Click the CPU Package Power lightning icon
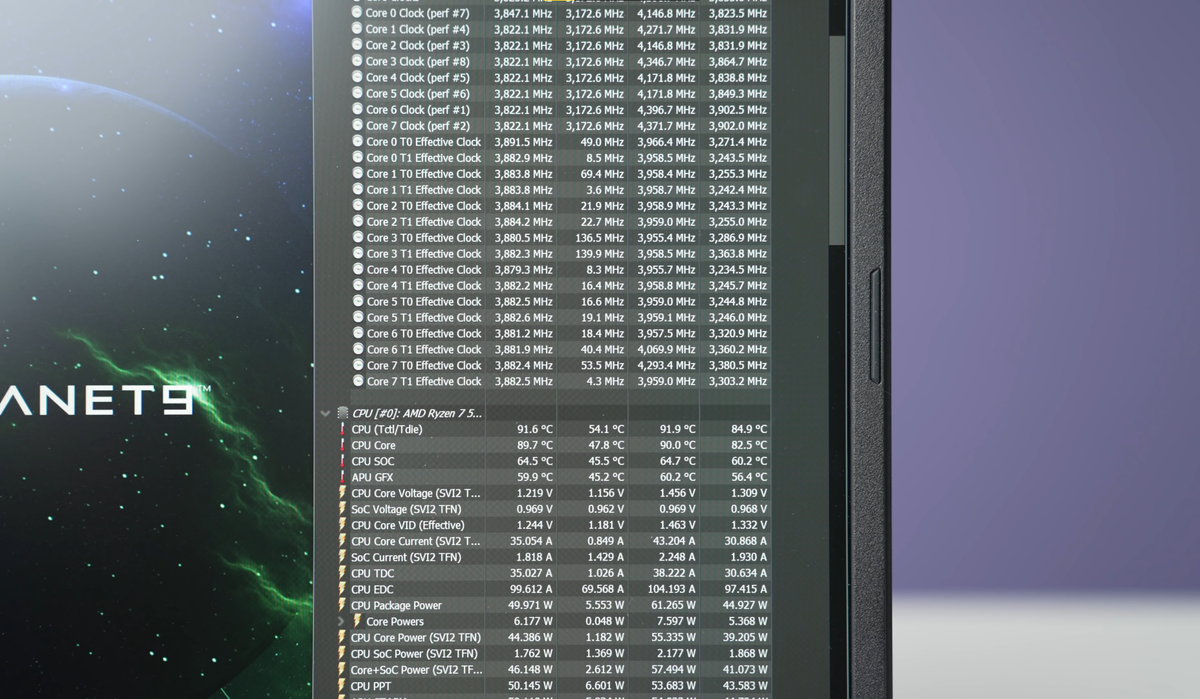Viewport: 1200px width, 699px height. (342, 605)
